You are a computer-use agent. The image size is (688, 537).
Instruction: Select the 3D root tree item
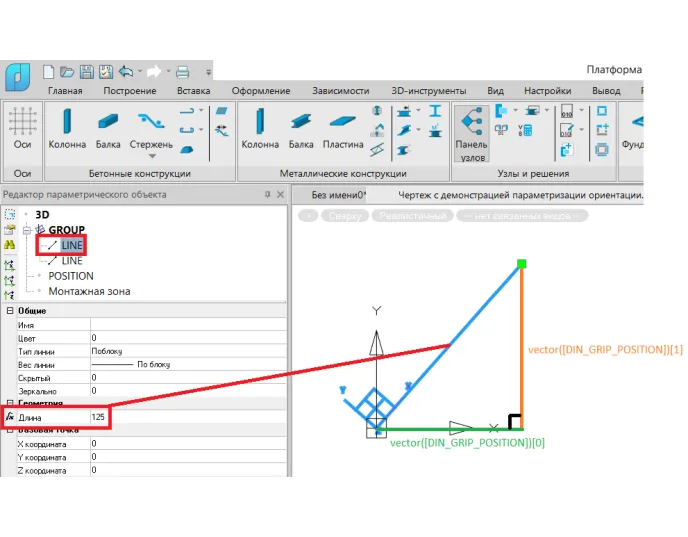click(x=42, y=215)
